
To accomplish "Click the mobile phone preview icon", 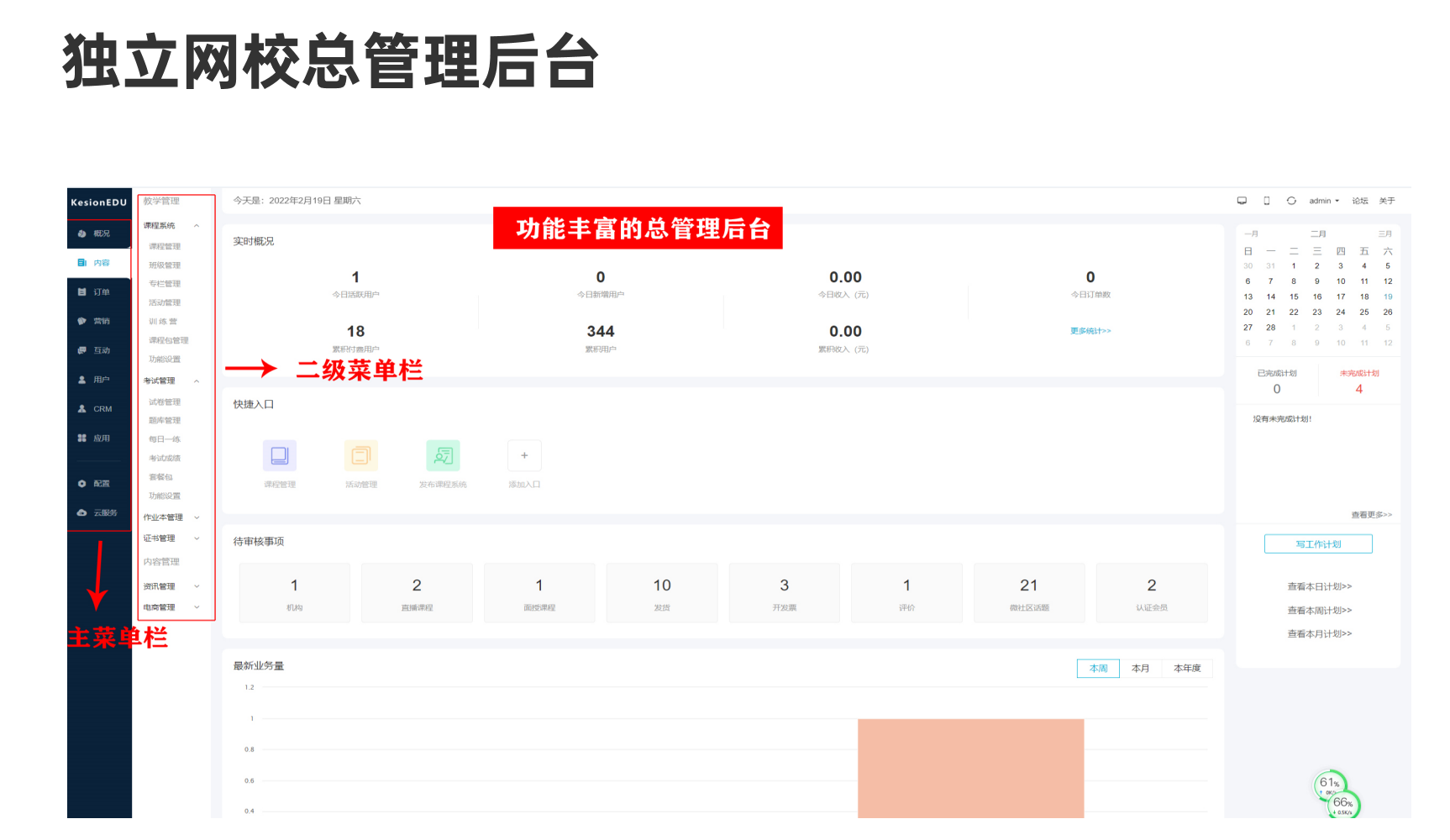I will [1267, 201].
